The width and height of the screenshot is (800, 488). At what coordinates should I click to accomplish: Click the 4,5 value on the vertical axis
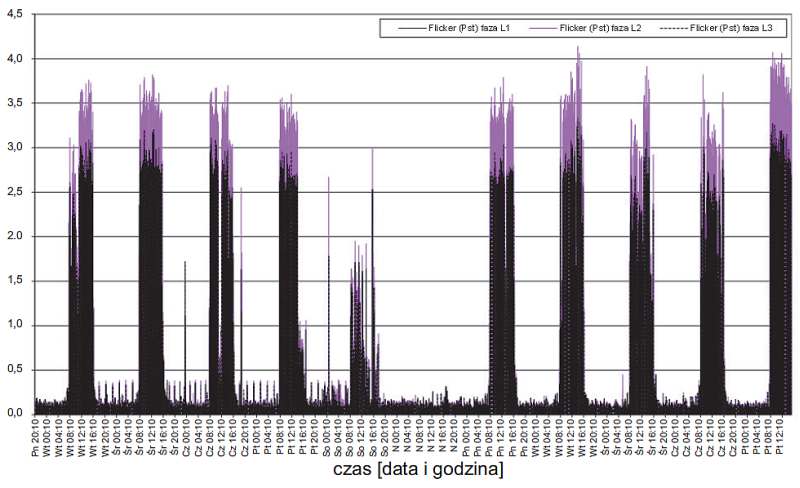click(15, 14)
